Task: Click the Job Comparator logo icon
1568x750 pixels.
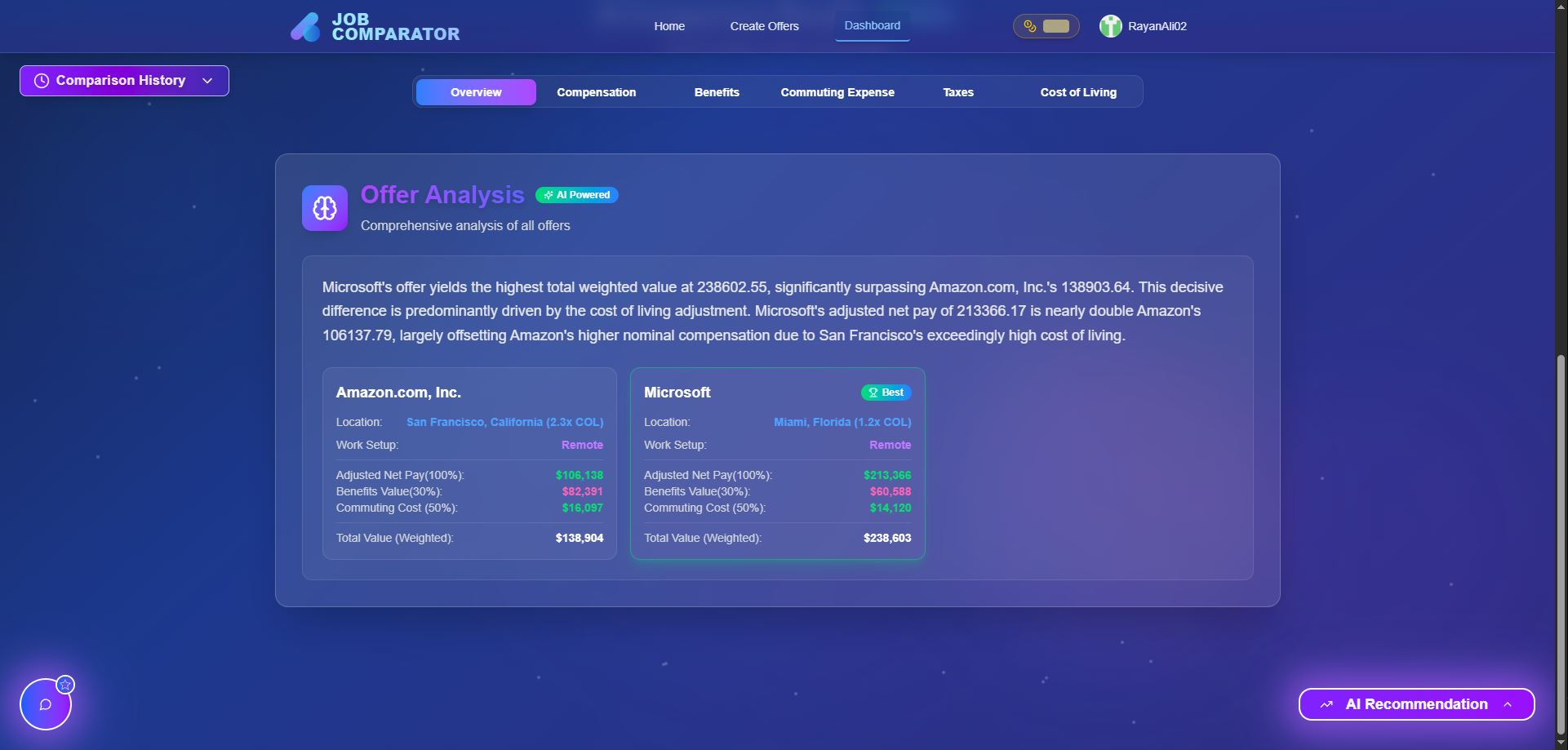Action: tap(305, 27)
